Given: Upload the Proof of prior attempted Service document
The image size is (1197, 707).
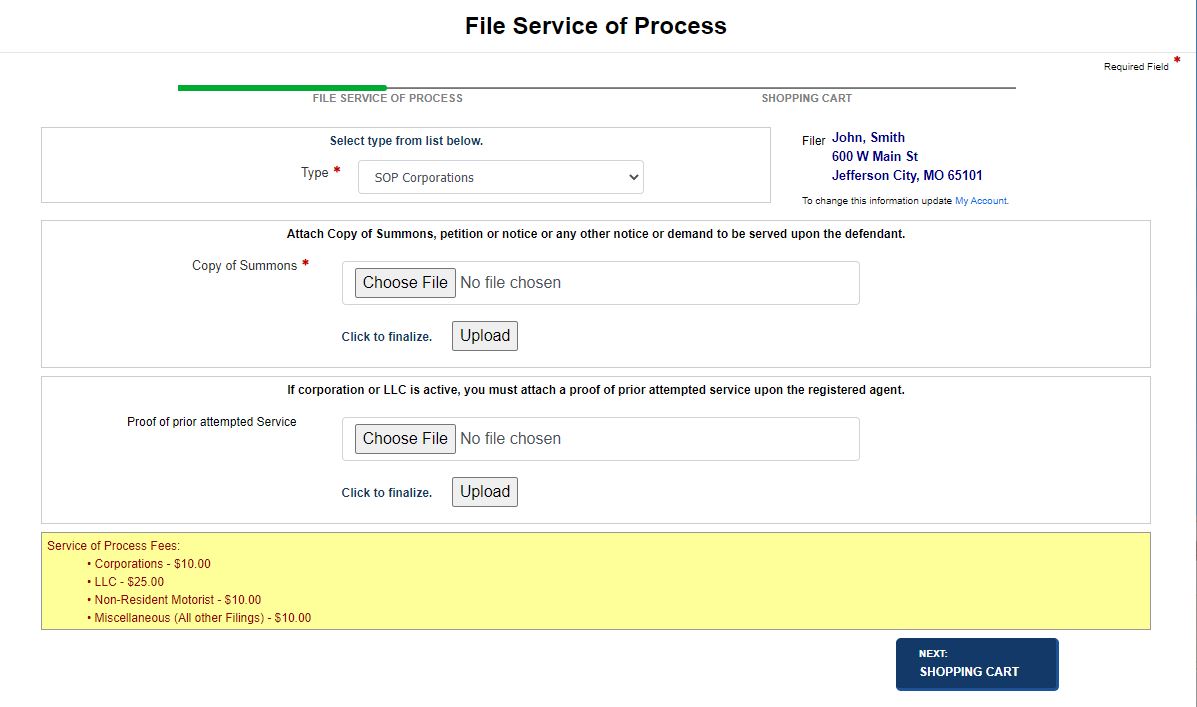Looking at the screenshot, I should [x=484, y=491].
